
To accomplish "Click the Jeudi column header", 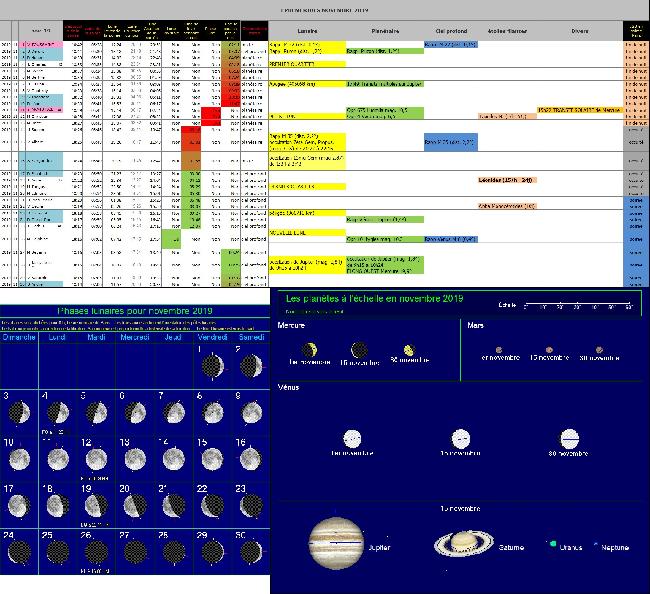I will [173, 337].
